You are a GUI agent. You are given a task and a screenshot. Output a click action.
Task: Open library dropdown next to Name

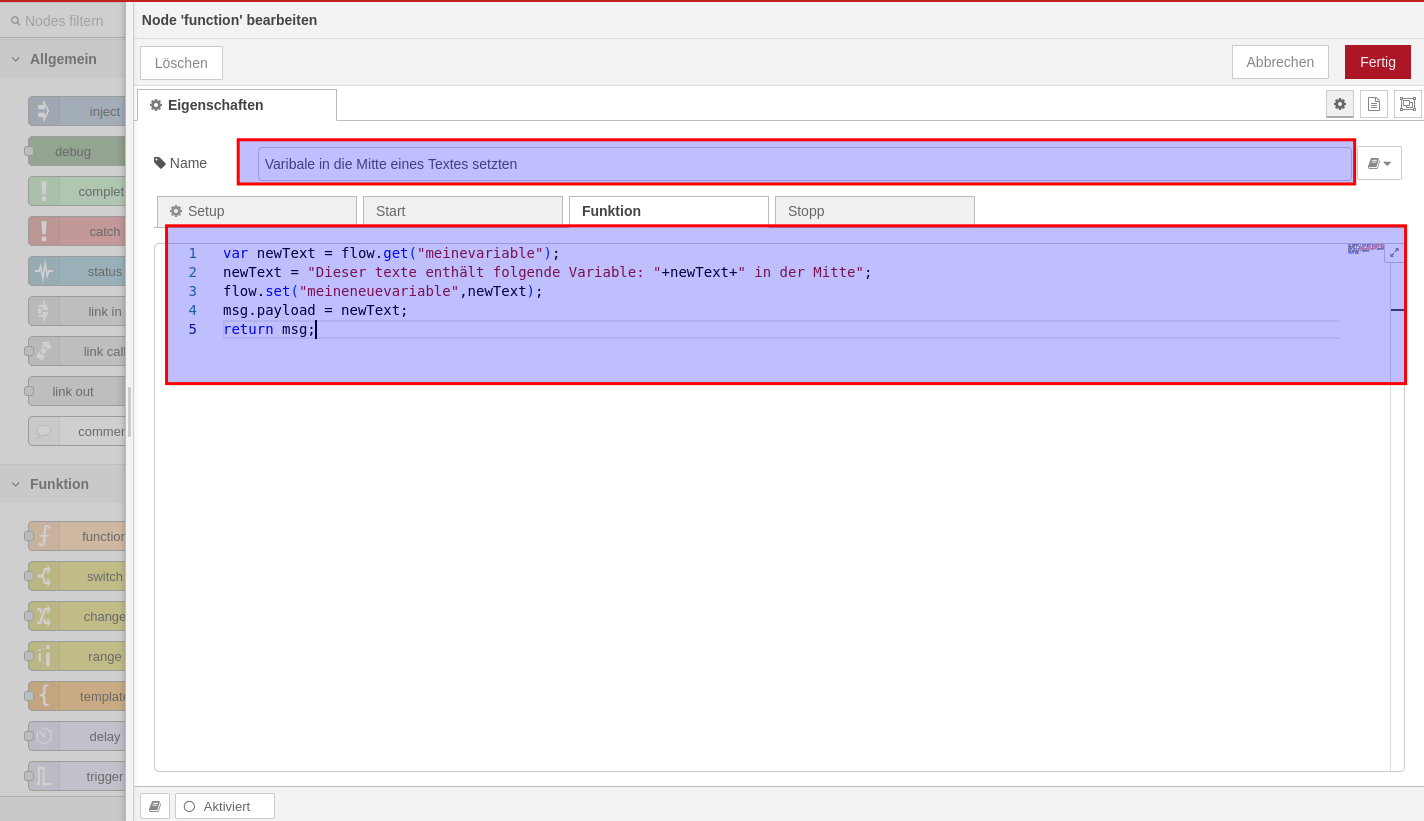pos(1379,163)
